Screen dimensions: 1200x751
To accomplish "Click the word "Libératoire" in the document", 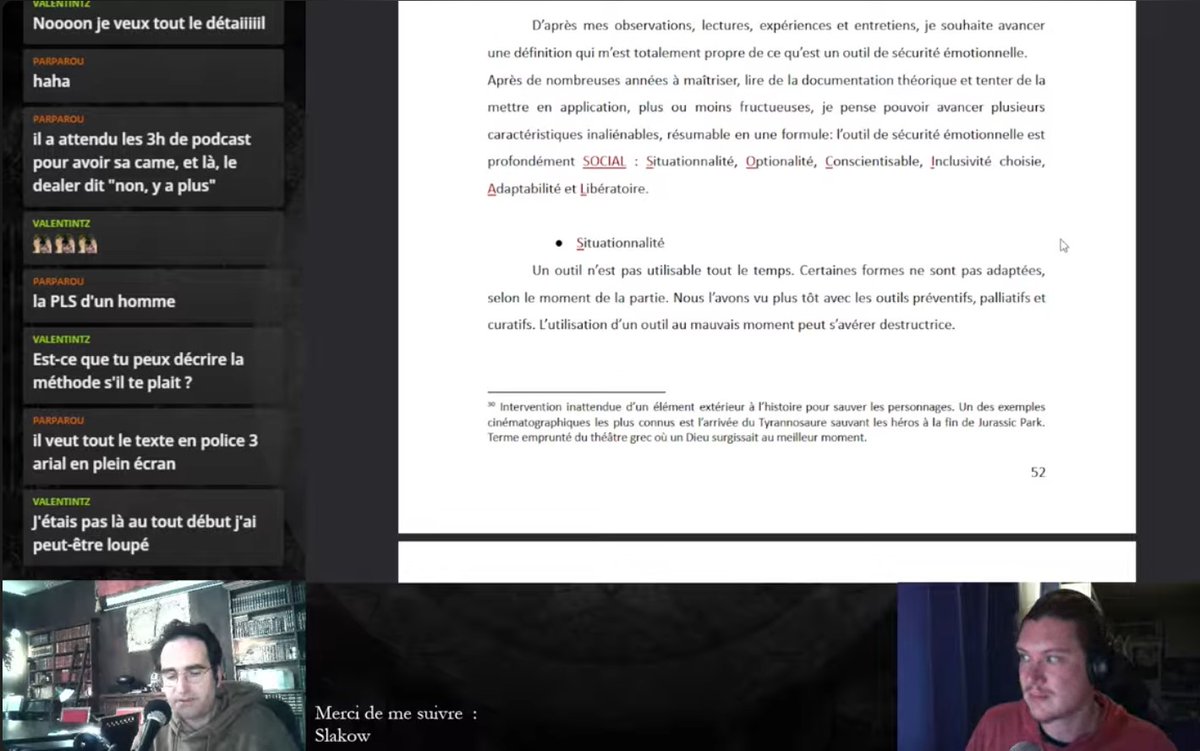I will tap(613, 188).
